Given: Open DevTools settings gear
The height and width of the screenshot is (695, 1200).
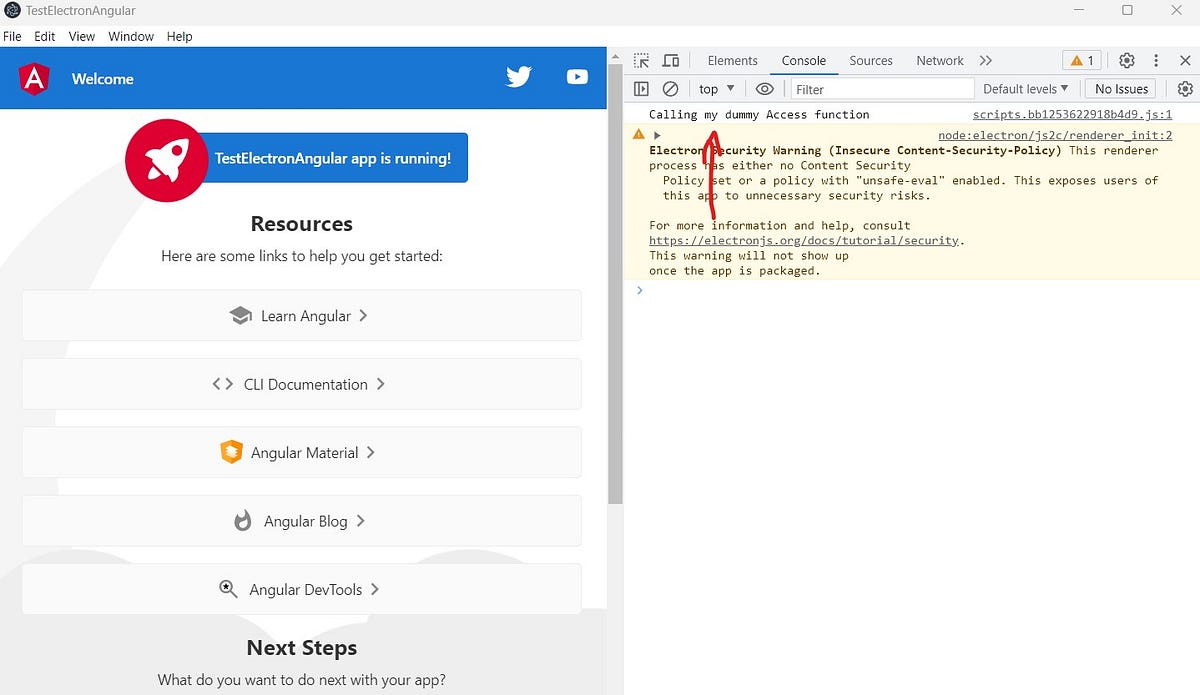Looking at the screenshot, I should point(1127,60).
